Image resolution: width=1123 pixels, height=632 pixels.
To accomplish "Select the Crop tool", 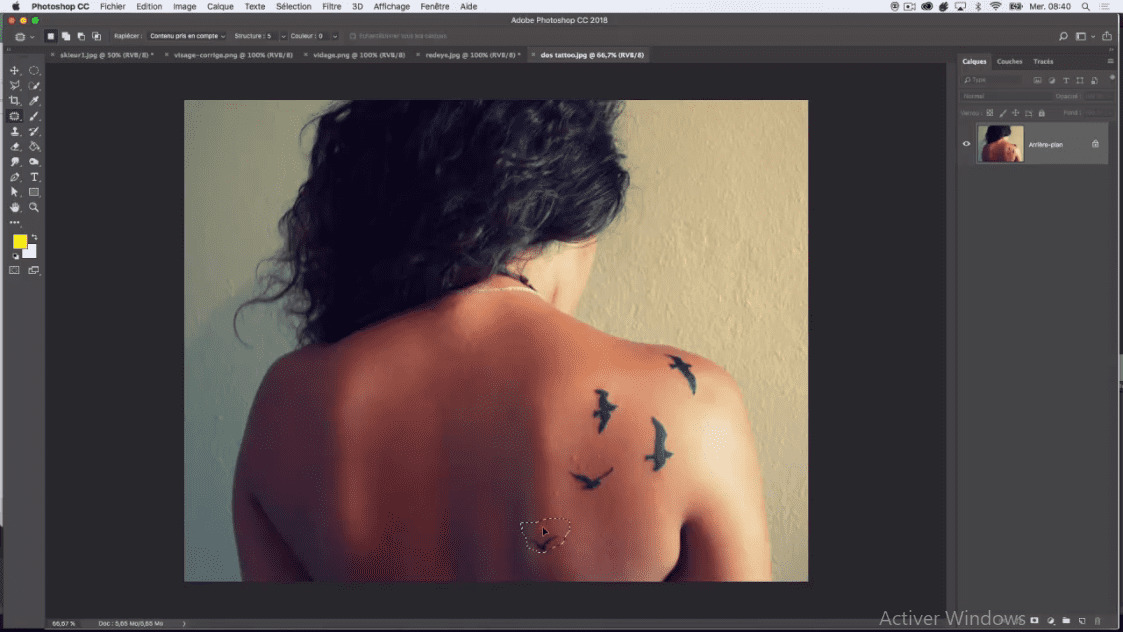I will [14, 101].
